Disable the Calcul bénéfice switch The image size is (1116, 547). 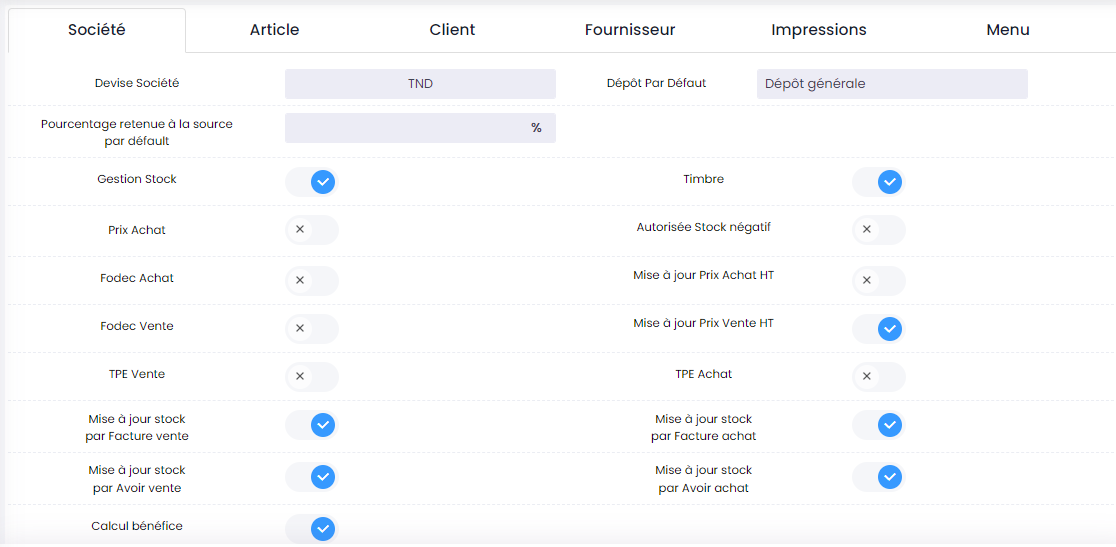(x=312, y=528)
